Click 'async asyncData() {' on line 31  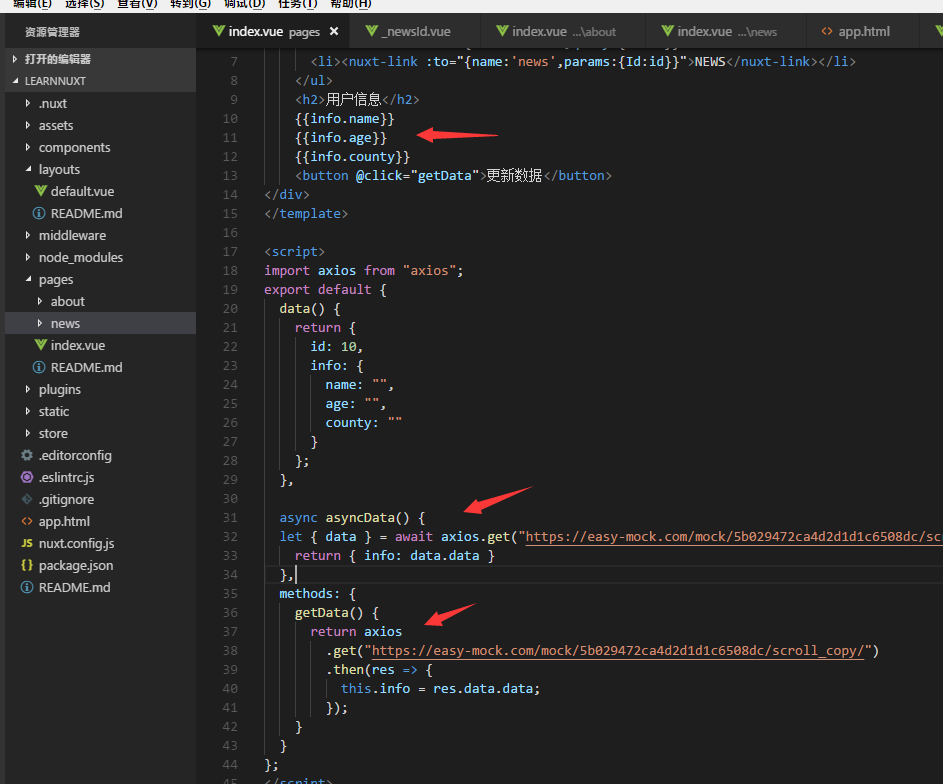[x=352, y=518]
